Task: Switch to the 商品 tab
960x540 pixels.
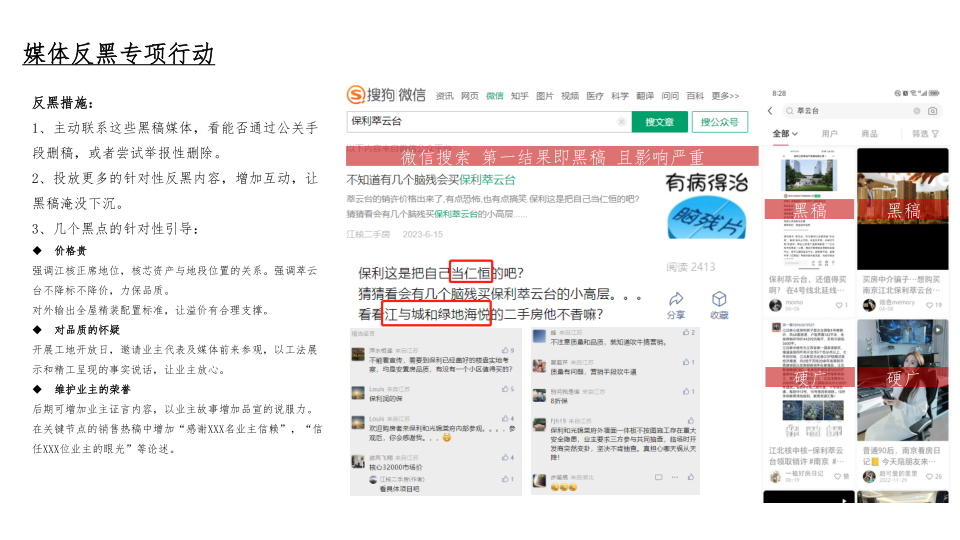Action: [x=869, y=133]
